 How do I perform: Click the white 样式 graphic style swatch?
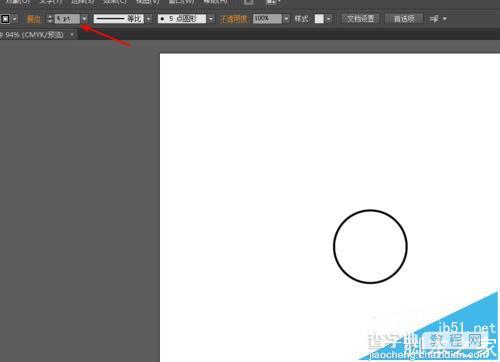click(319, 19)
